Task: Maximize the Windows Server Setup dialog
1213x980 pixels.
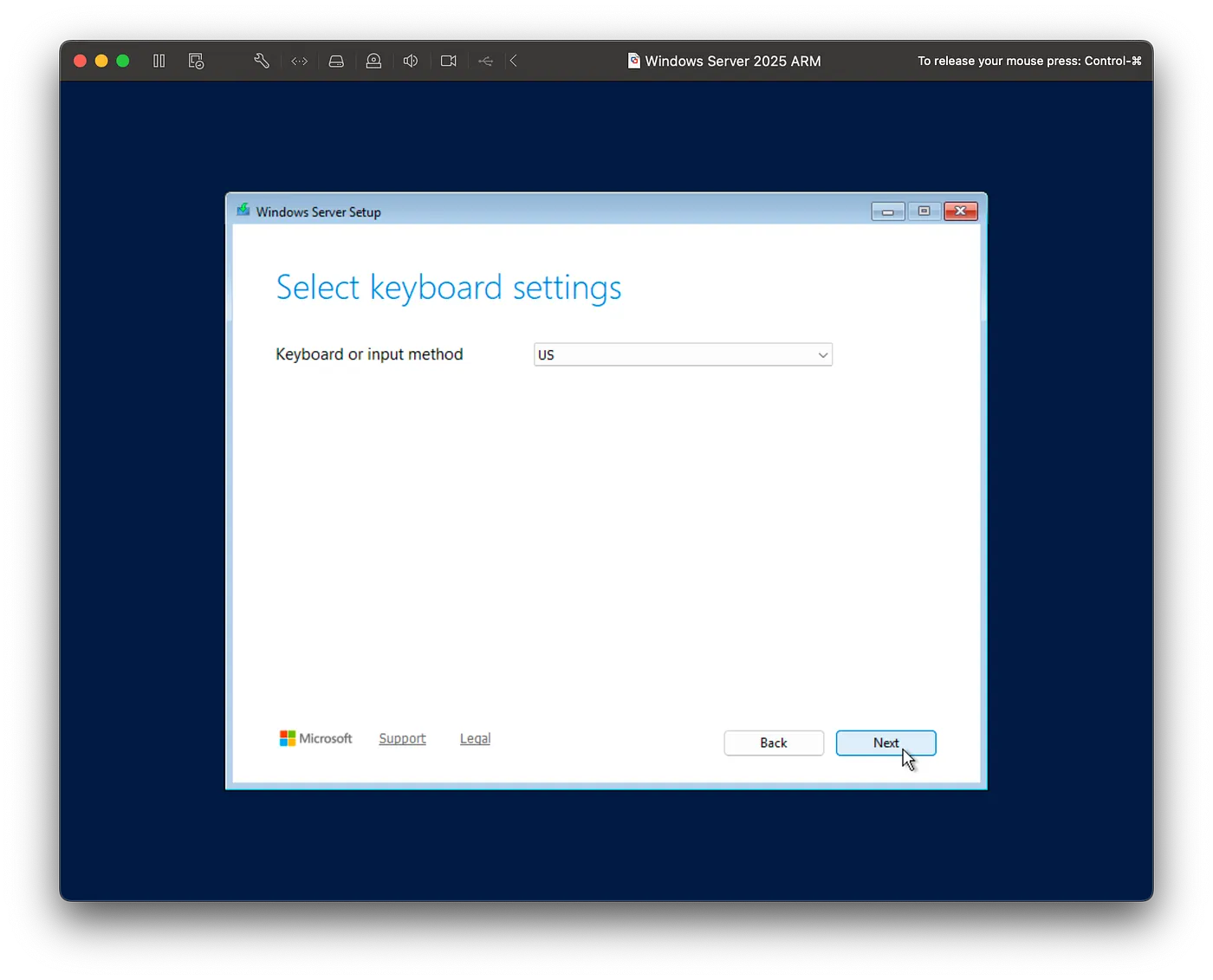Action: pos(924,211)
